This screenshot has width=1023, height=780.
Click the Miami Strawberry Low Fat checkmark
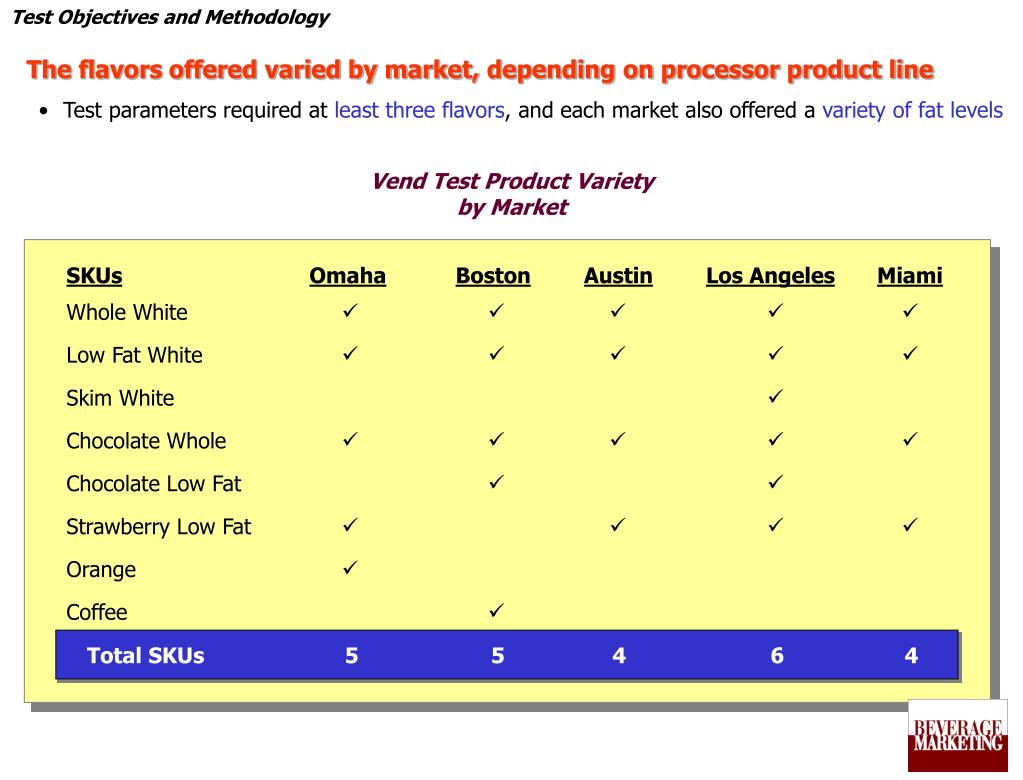pyautogui.click(x=910, y=524)
